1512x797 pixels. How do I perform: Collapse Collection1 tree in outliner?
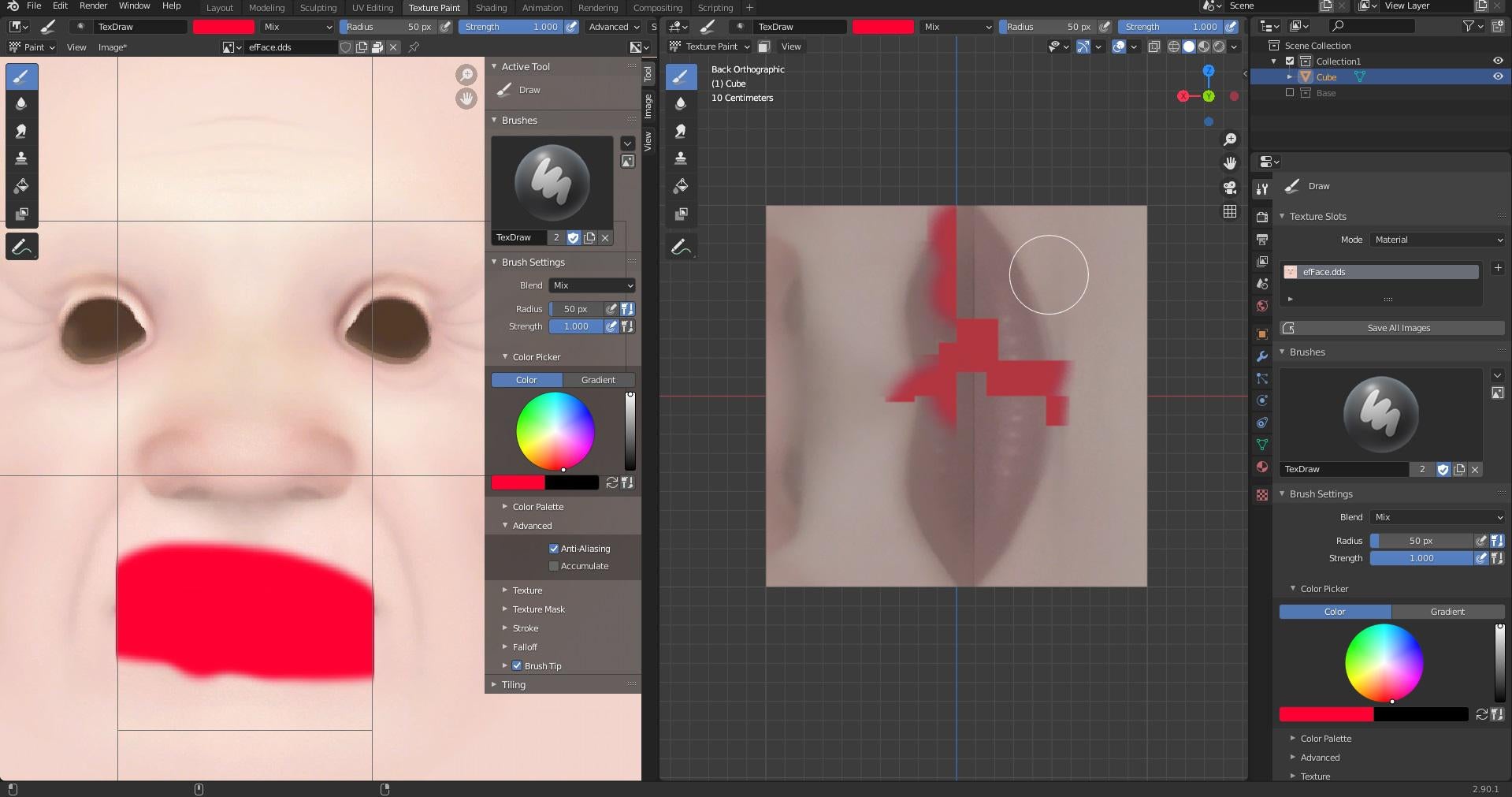click(x=1274, y=61)
